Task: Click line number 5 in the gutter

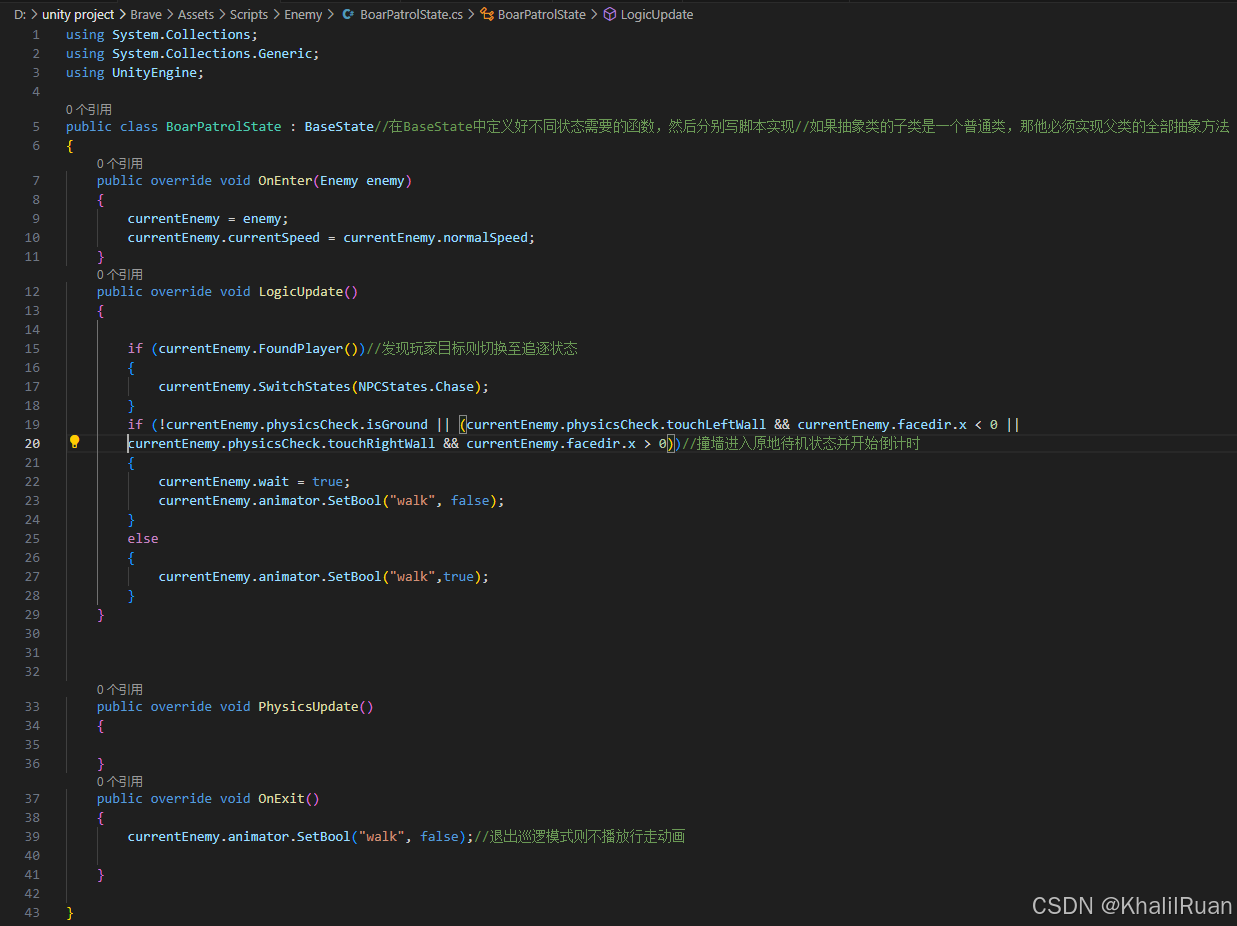Action: pos(36,126)
